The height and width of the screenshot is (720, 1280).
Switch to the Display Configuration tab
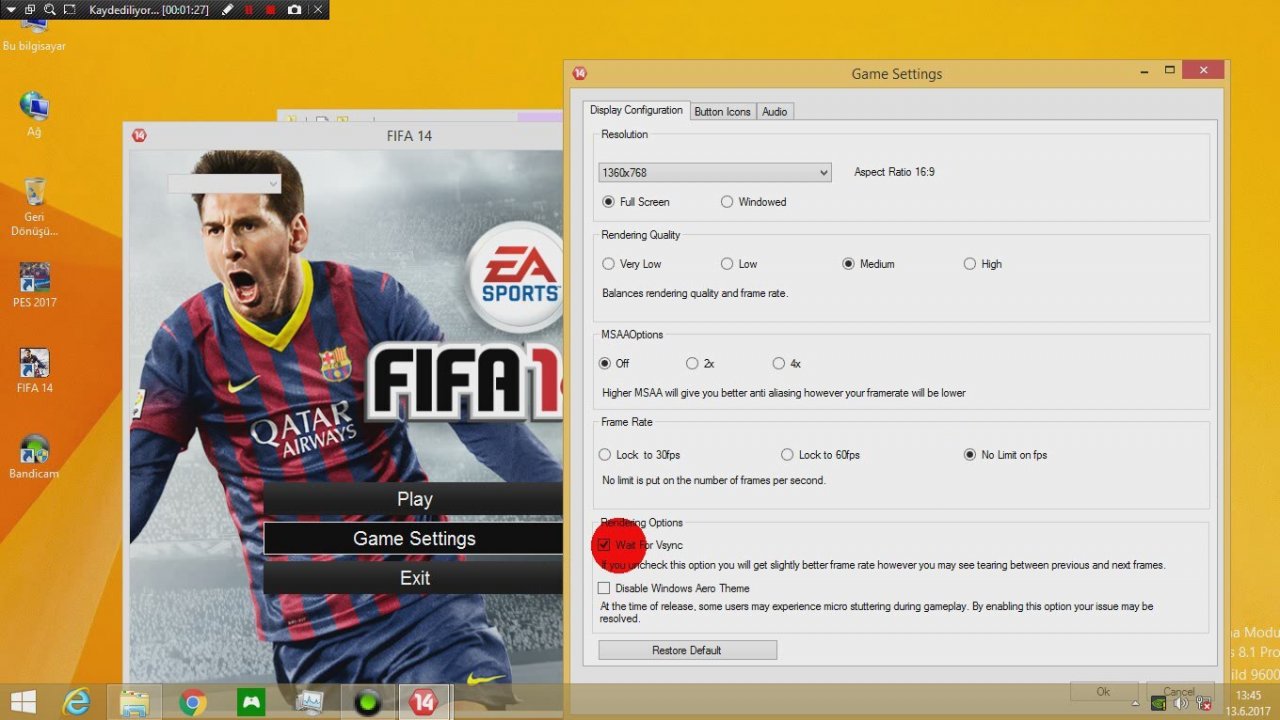[636, 111]
